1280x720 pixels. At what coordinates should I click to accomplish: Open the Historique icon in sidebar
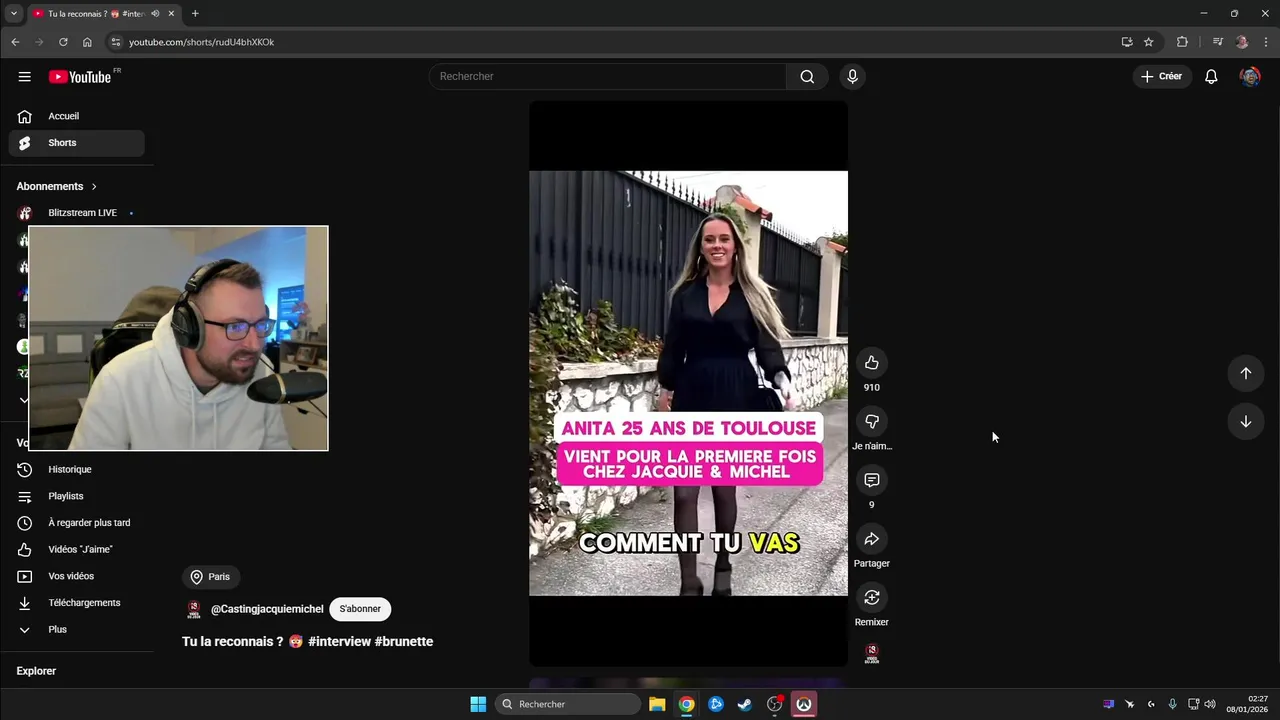tap(25, 470)
